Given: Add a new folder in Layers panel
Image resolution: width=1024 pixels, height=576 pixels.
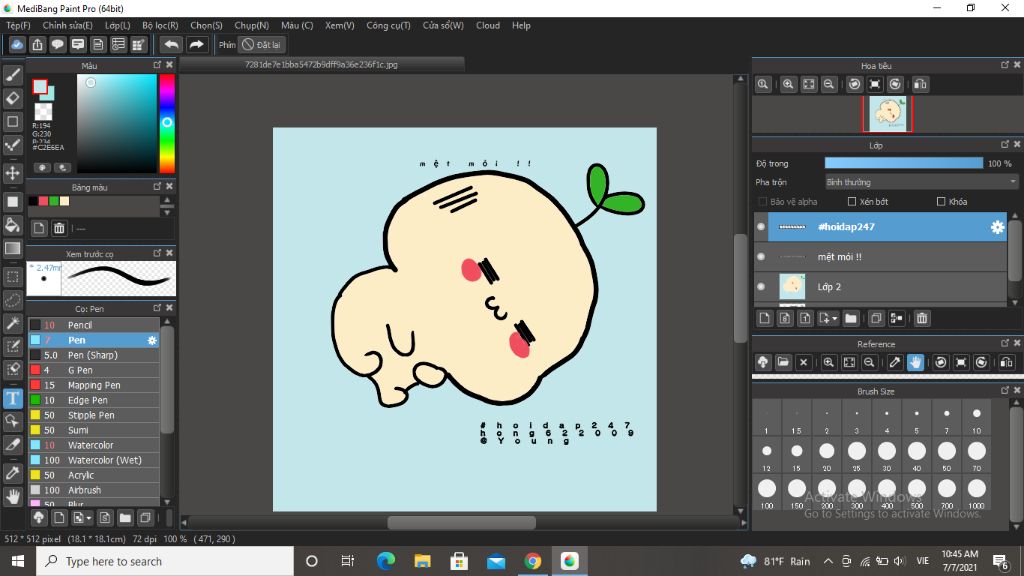Looking at the screenshot, I should (850, 318).
